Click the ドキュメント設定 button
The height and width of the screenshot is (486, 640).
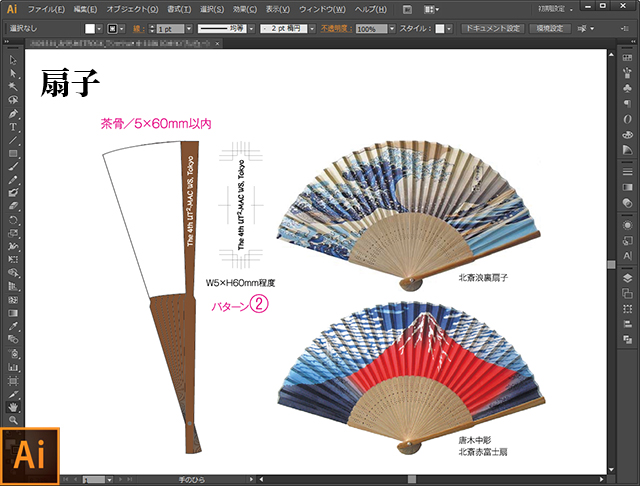pos(493,29)
